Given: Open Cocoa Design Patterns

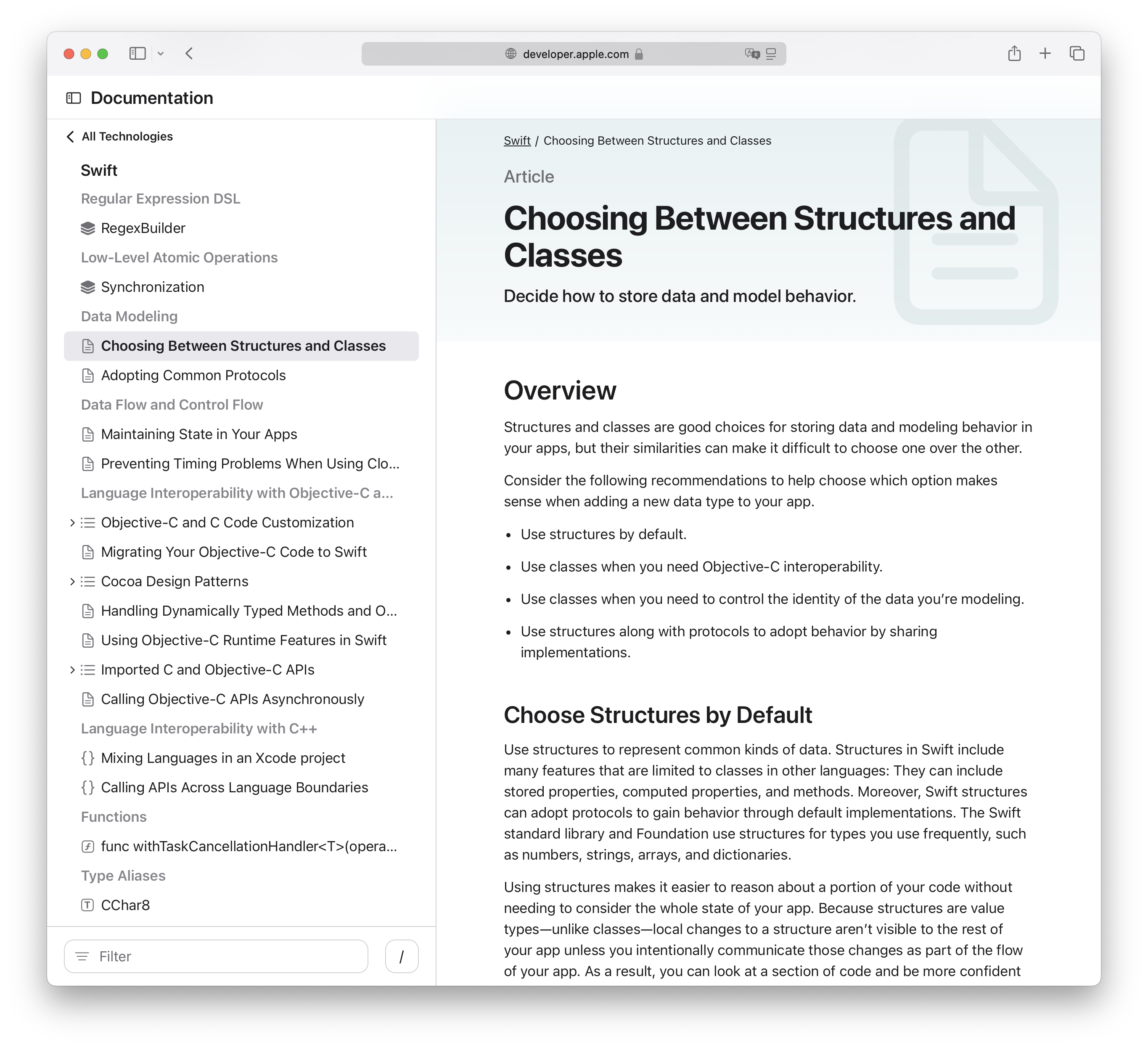Looking at the screenshot, I should pyautogui.click(x=174, y=581).
